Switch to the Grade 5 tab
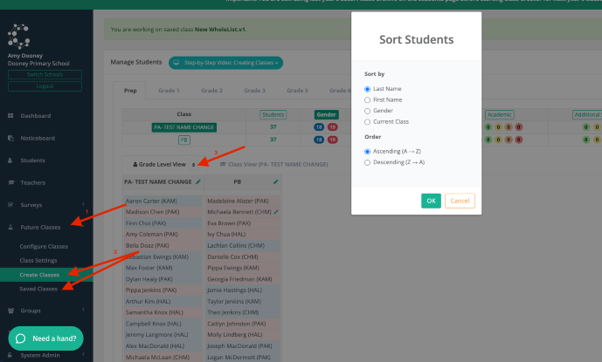Viewport: 602px width, 362px height. pos(297,91)
